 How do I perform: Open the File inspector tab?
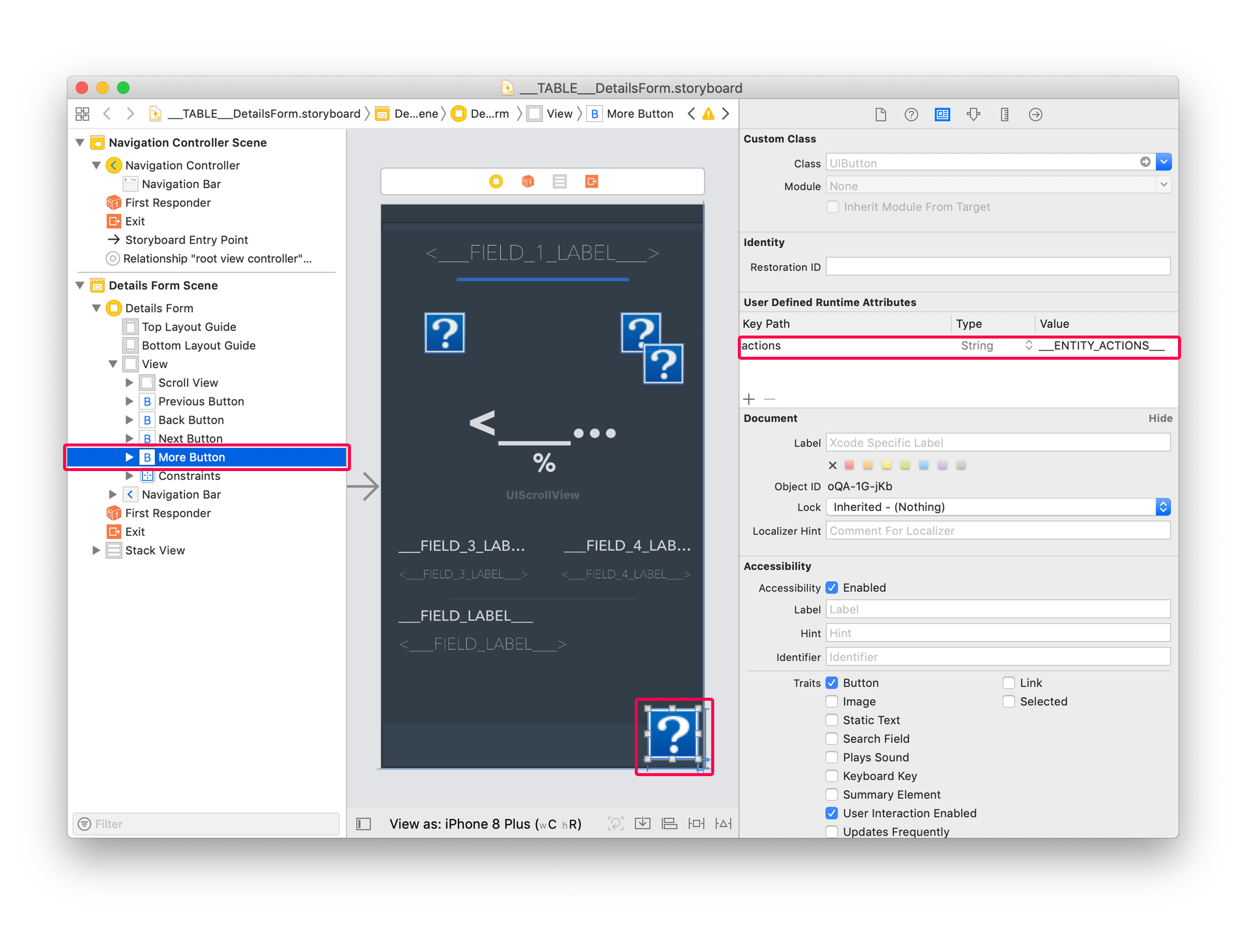(x=880, y=114)
